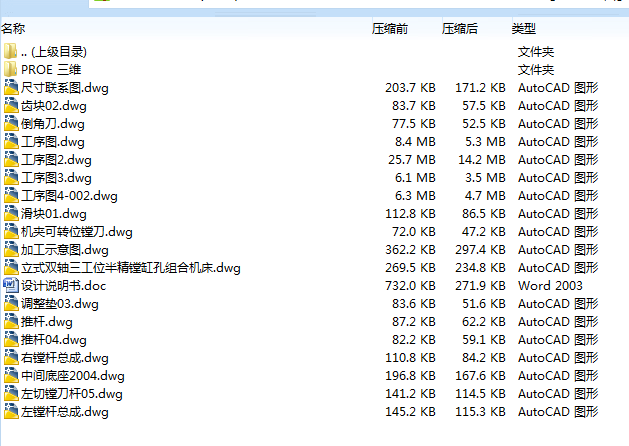The width and height of the screenshot is (629, 446).
Task: Click the 4.7 MB compressed size cell
Action: point(485,196)
